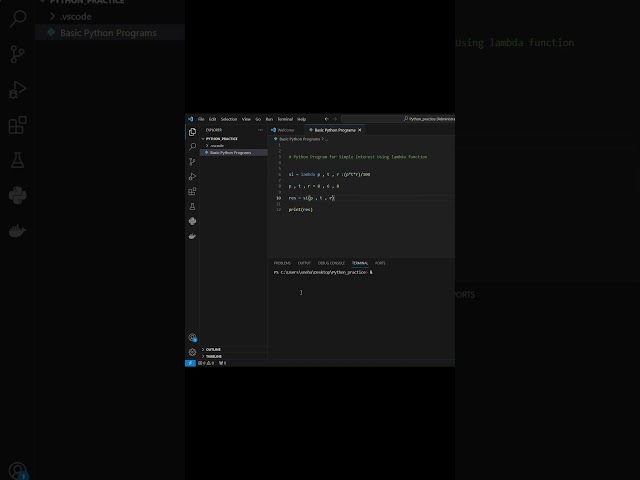Image resolution: width=640 pixels, height=480 pixels.
Task: Open the Run menu
Action: [x=269, y=119]
